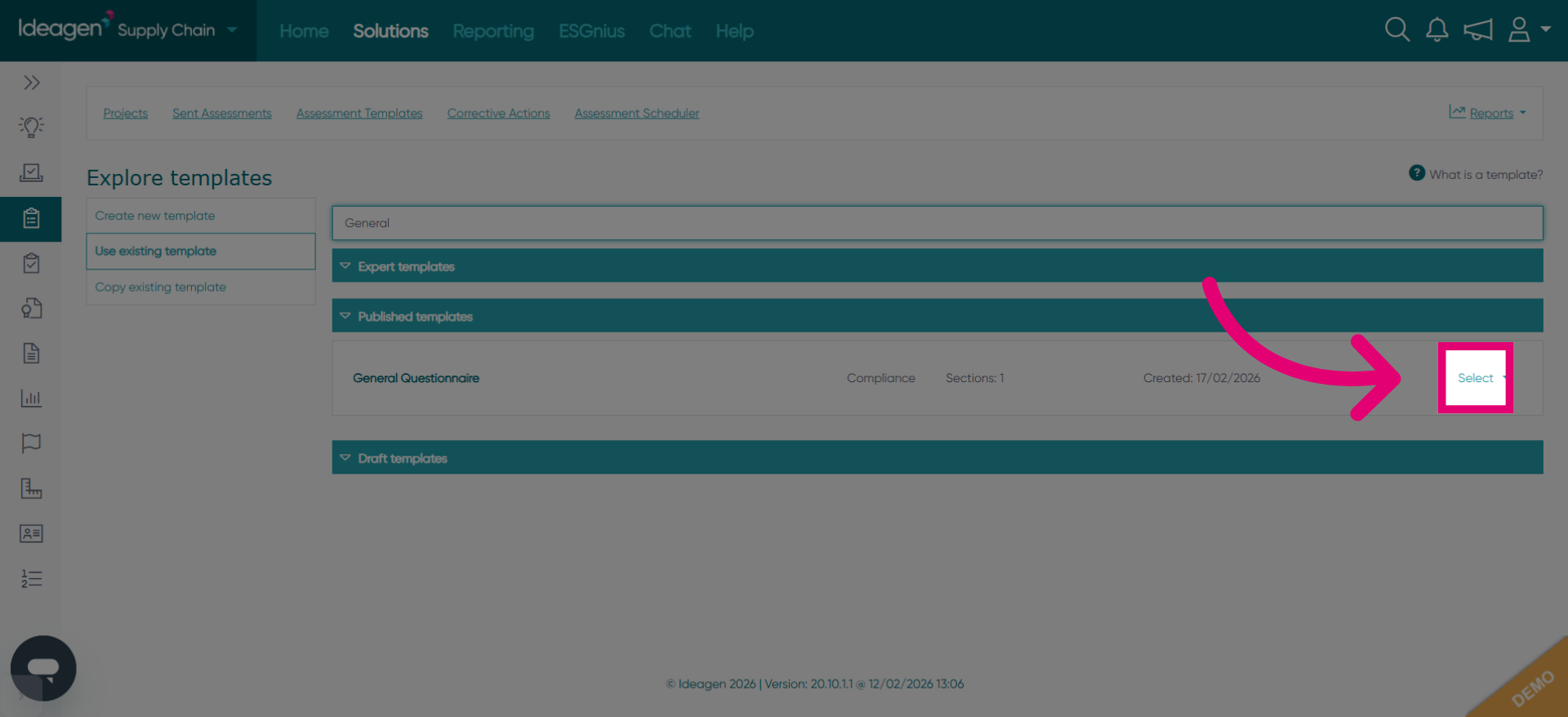Go to the Home menu

pos(304,31)
